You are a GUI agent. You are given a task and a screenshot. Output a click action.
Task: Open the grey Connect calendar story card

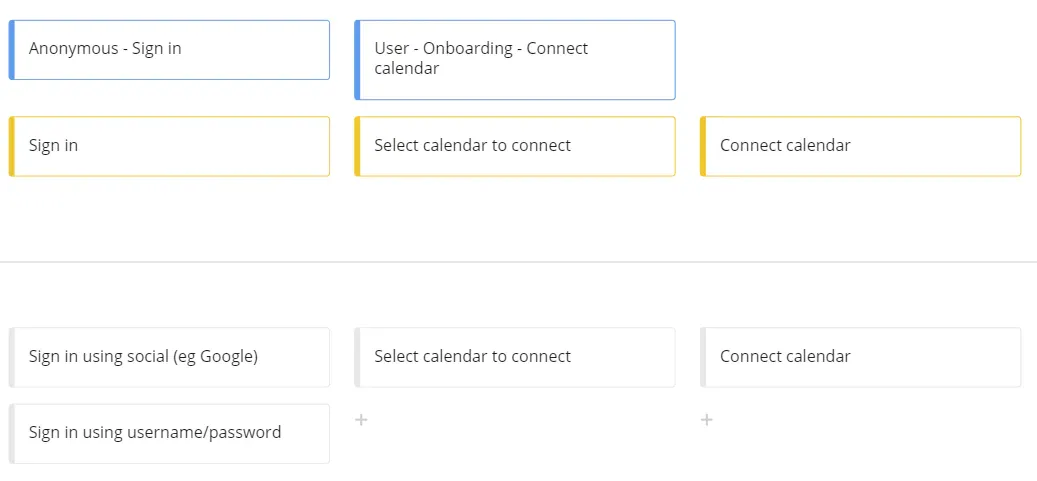click(860, 357)
